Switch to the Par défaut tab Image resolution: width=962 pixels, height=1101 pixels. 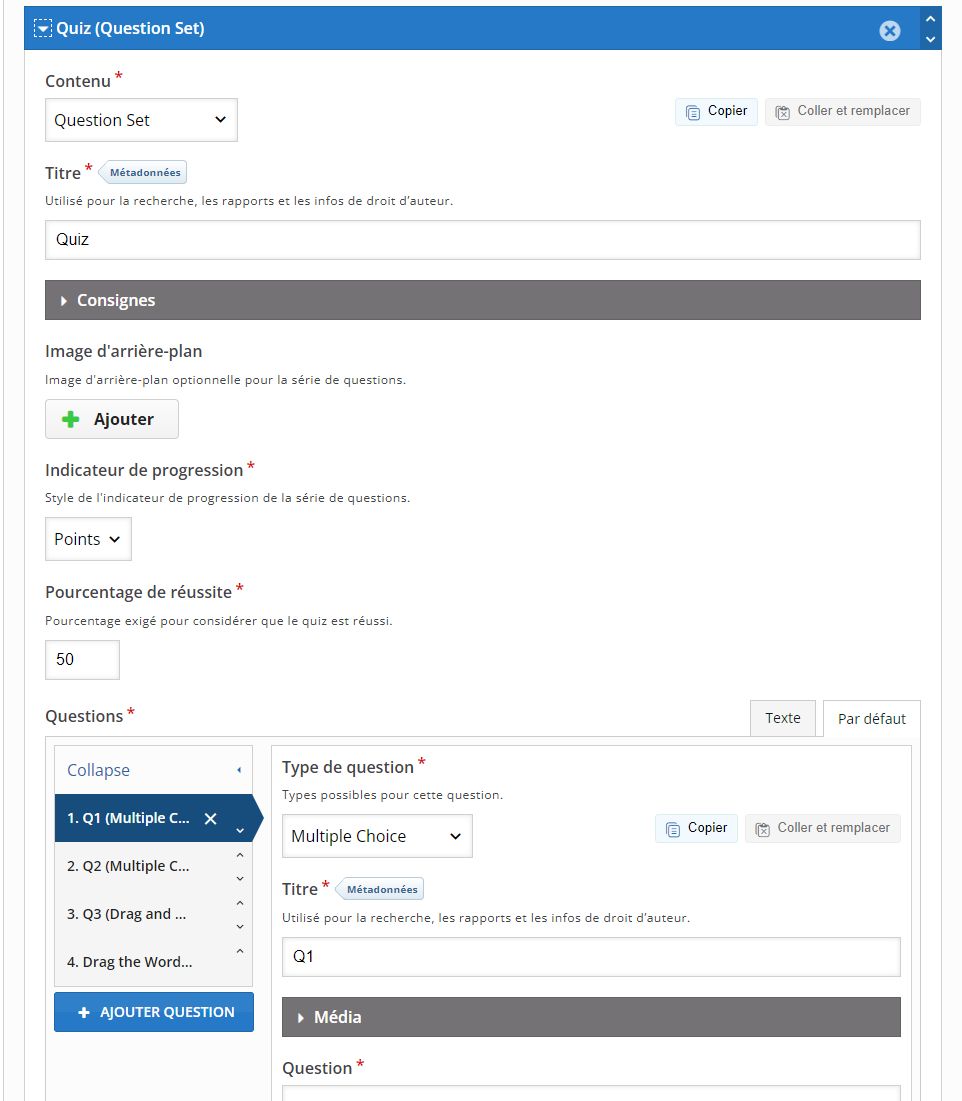click(871, 719)
